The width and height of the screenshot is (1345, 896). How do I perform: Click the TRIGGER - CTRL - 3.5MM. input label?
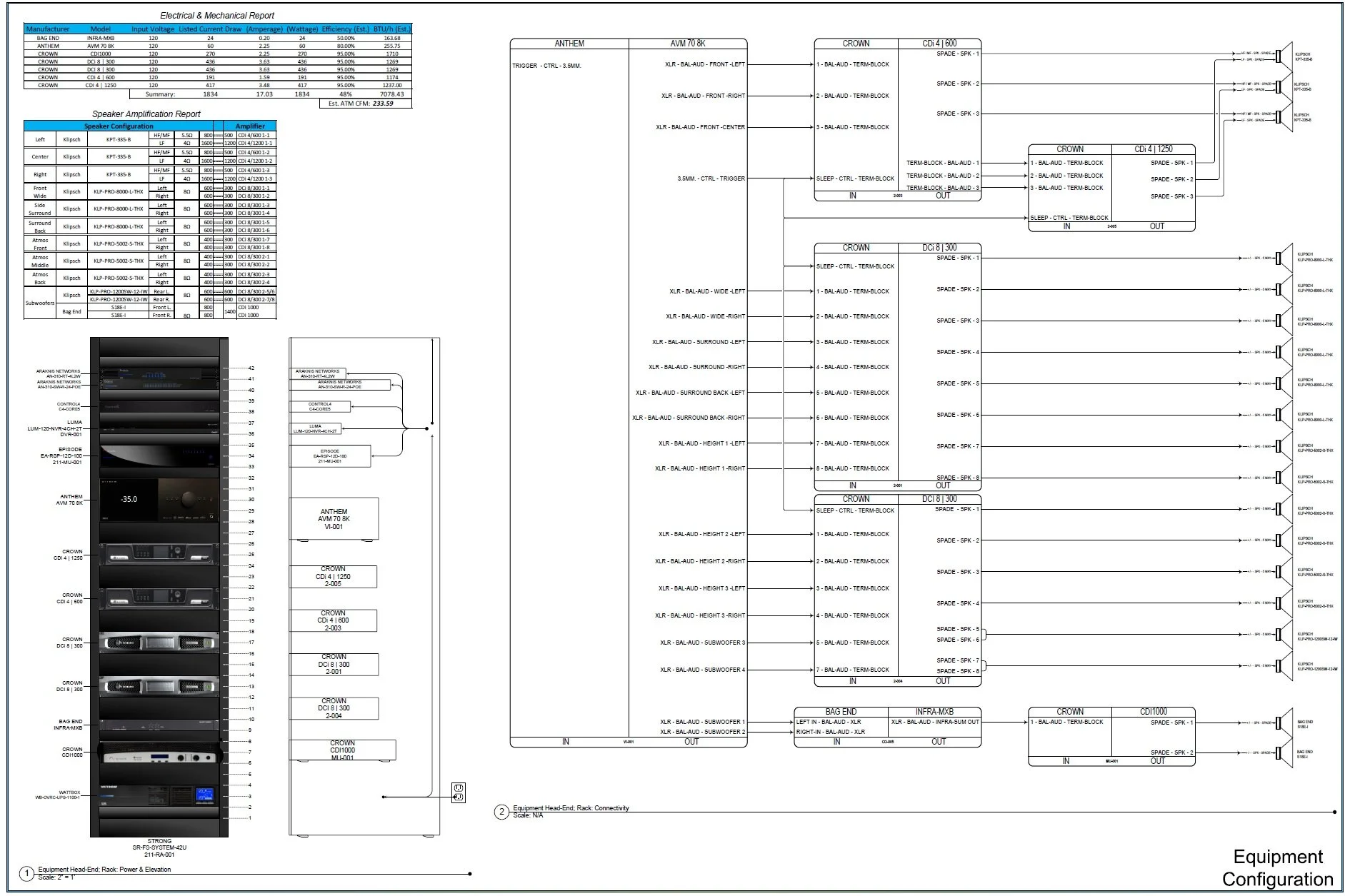tap(546, 66)
